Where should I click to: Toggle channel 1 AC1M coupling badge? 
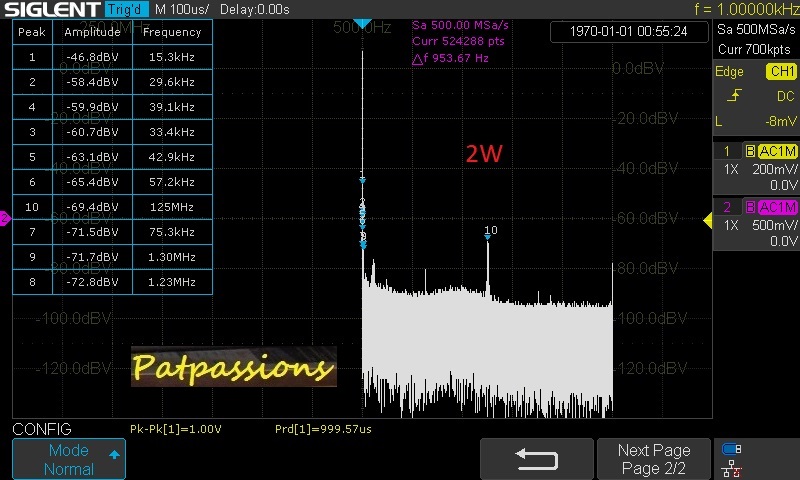tap(777, 151)
